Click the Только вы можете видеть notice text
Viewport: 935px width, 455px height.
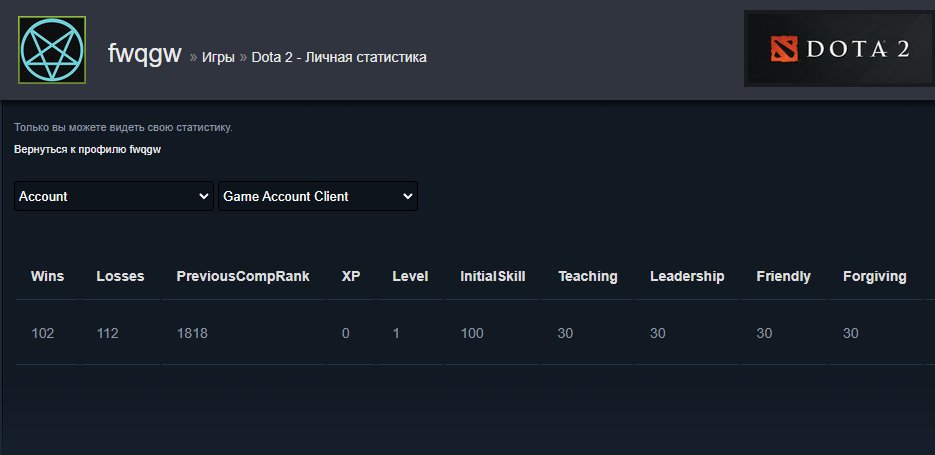(x=123, y=128)
